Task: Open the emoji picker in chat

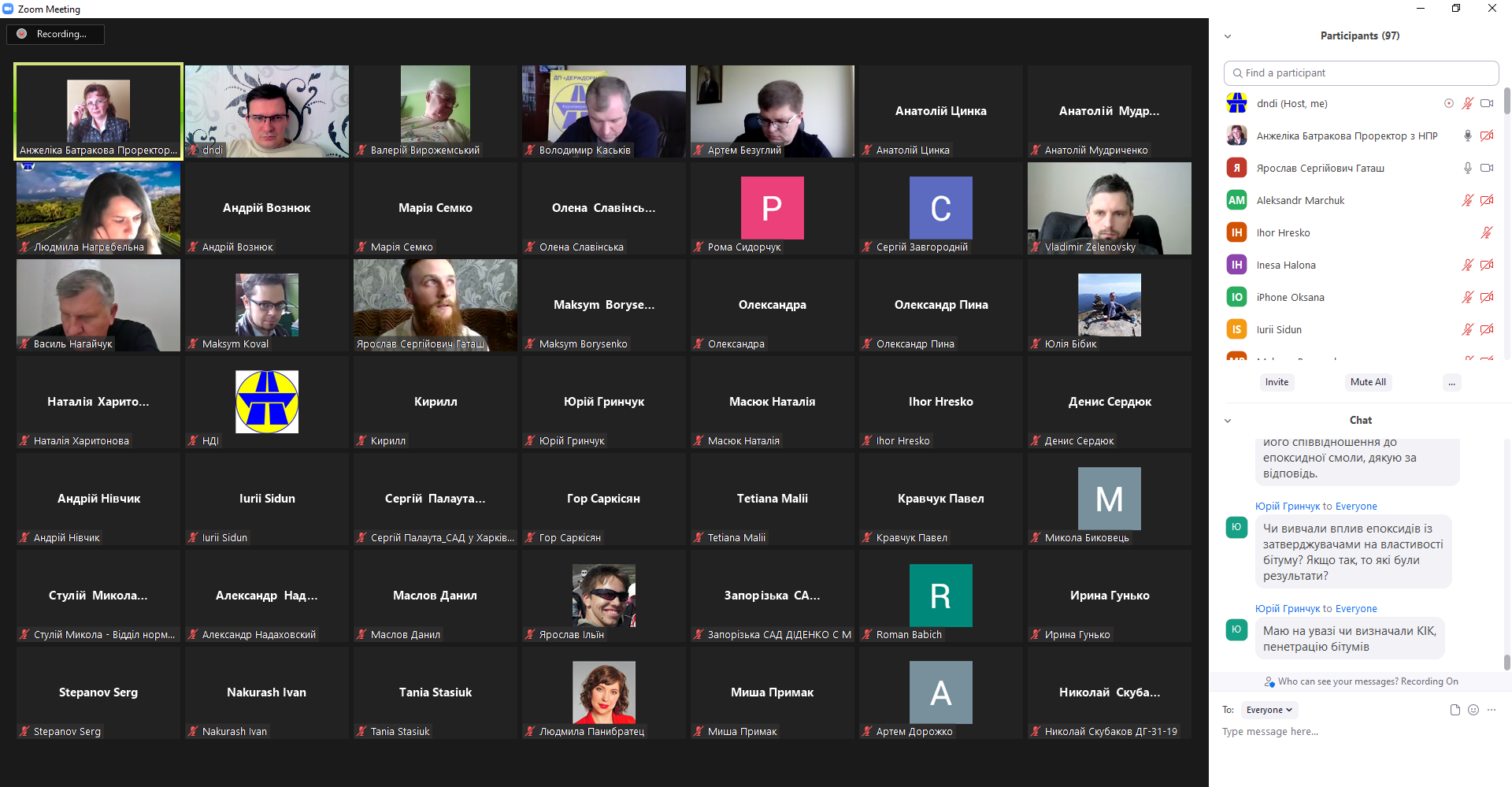Action: (x=1473, y=710)
